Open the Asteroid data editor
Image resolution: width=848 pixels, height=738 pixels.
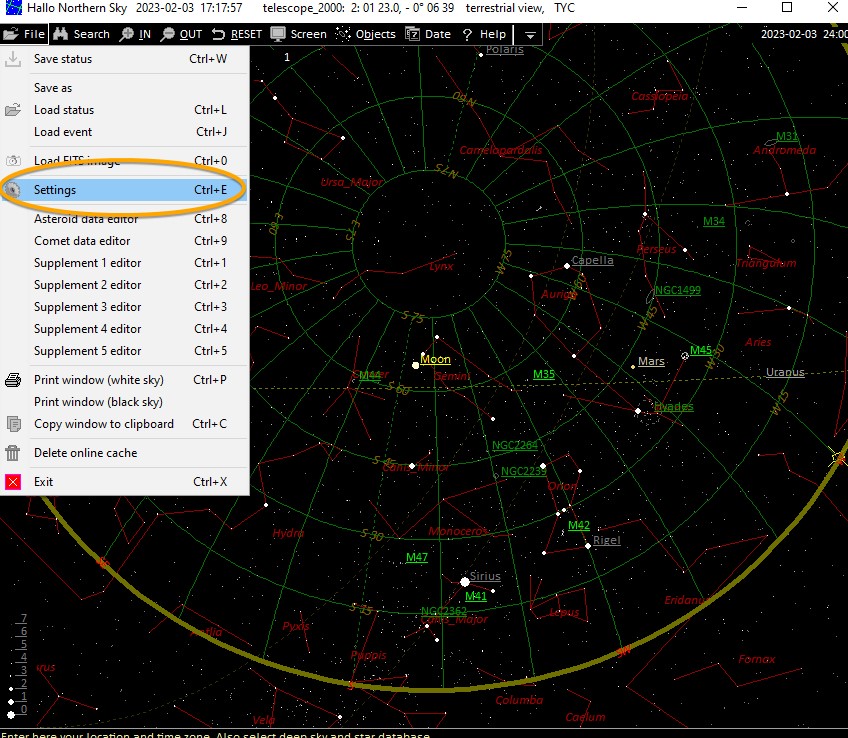[124, 219]
